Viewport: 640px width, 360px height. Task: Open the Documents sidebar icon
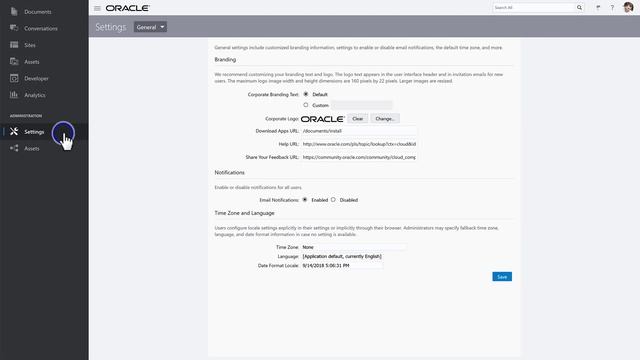coord(14,11)
